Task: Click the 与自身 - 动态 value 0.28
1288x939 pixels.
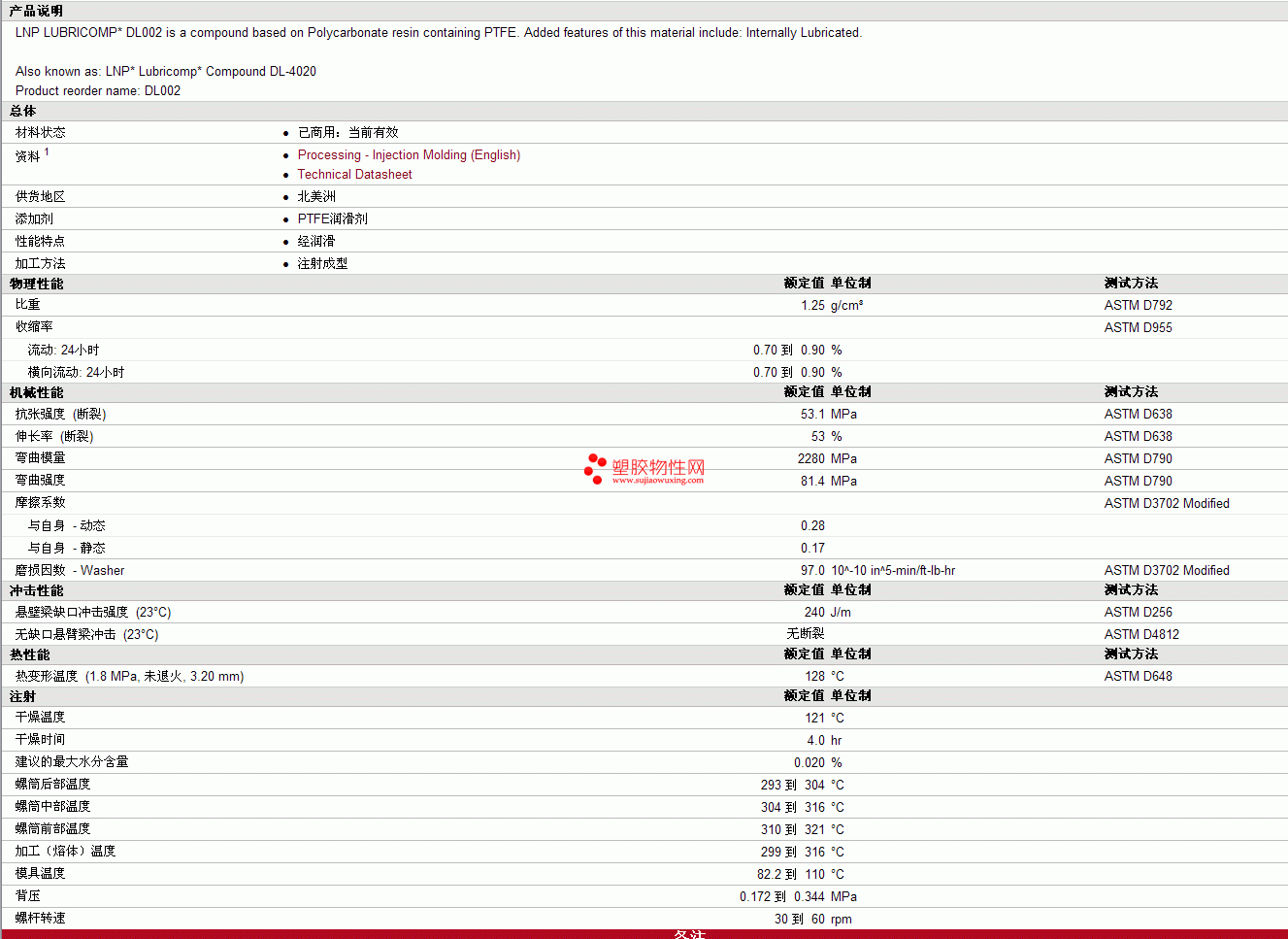Action: click(812, 526)
